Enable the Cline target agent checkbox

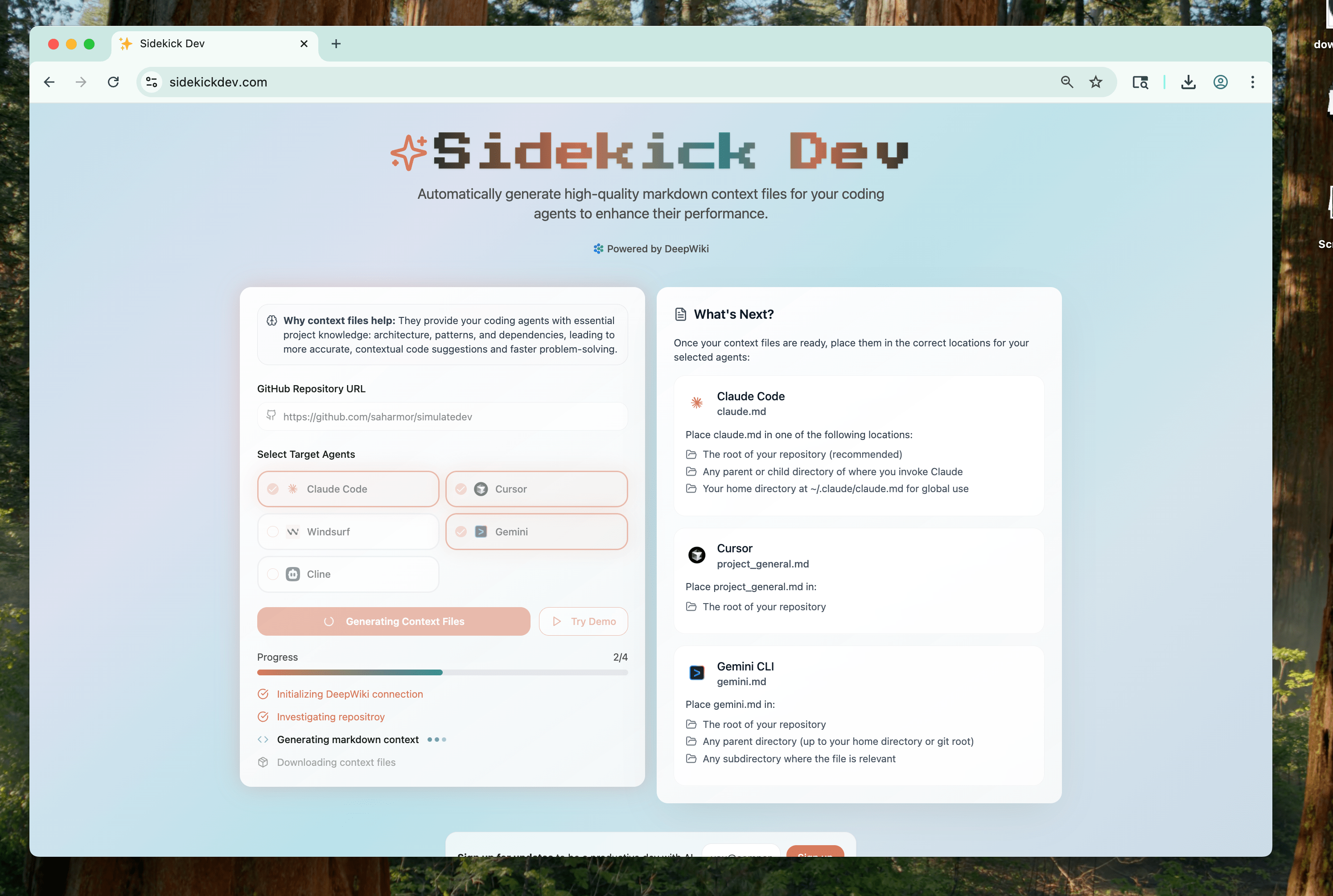pos(272,574)
